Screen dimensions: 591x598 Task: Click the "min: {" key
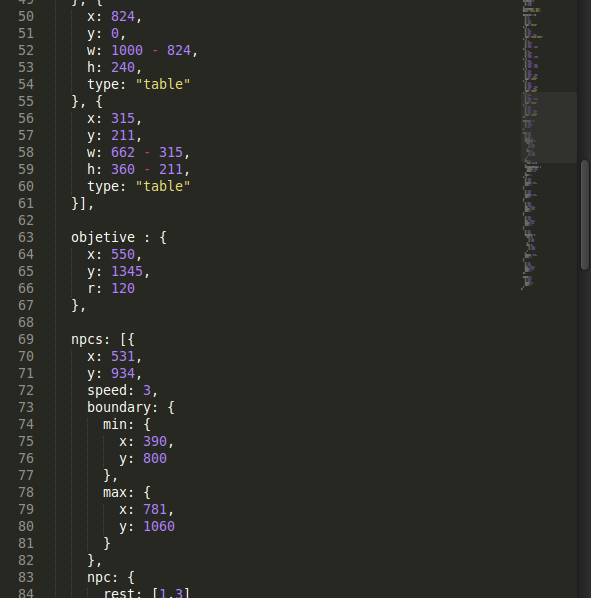click(x=127, y=424)
